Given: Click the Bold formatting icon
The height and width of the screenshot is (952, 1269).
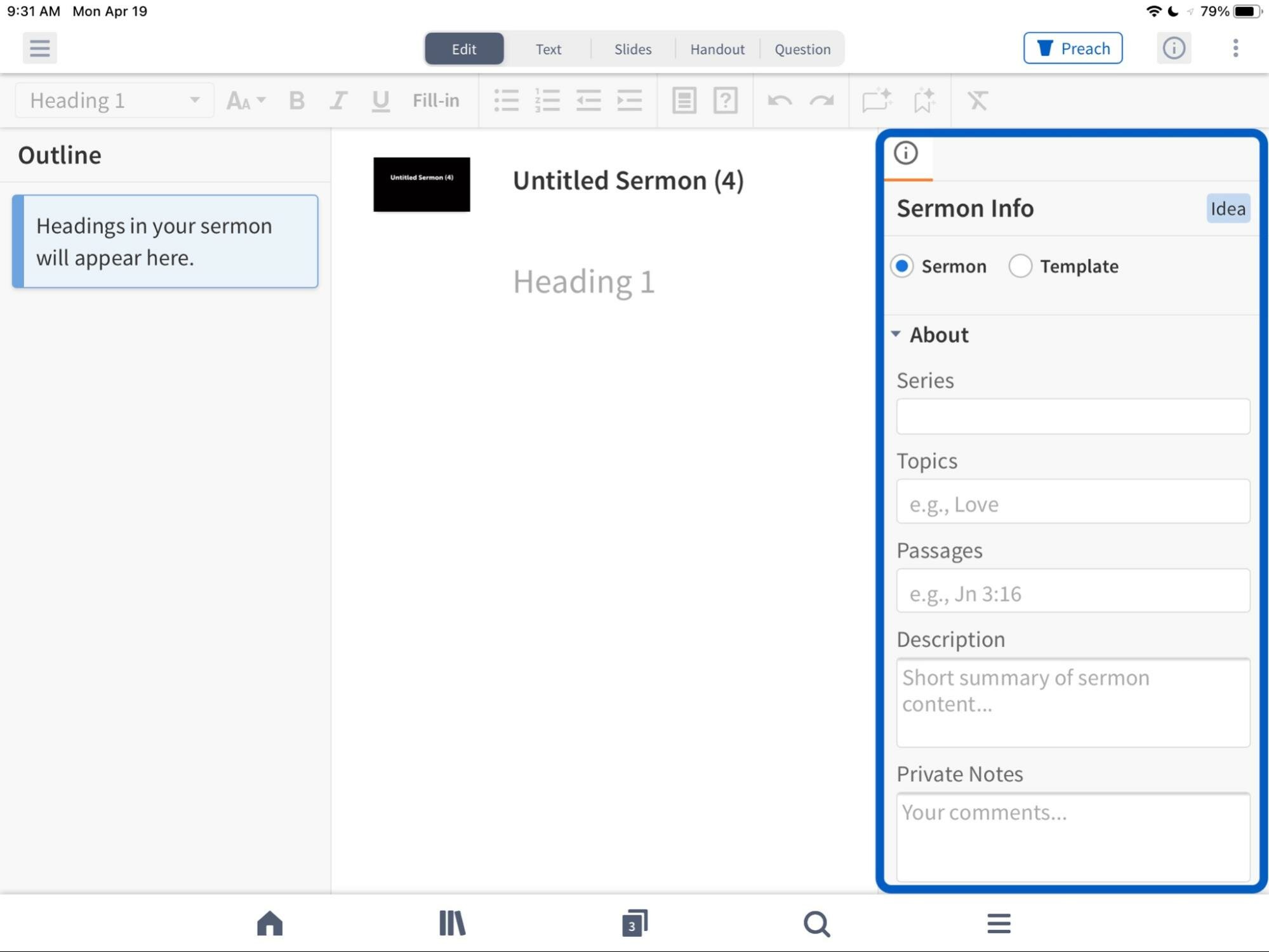Looking at the screenshot, I should [296, 100].
